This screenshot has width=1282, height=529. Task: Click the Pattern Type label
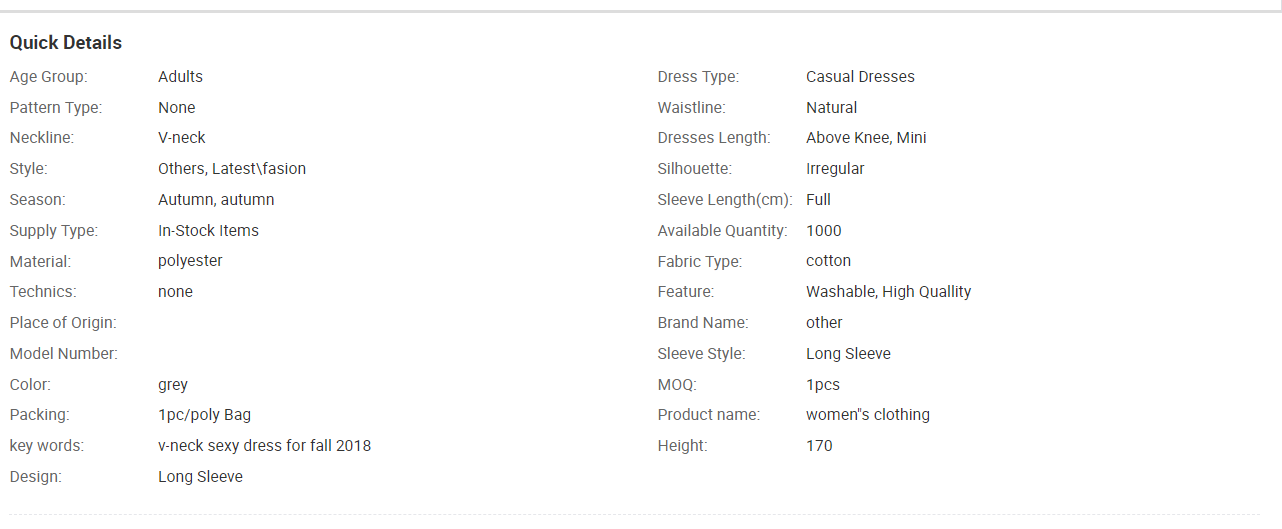[56, 108]
